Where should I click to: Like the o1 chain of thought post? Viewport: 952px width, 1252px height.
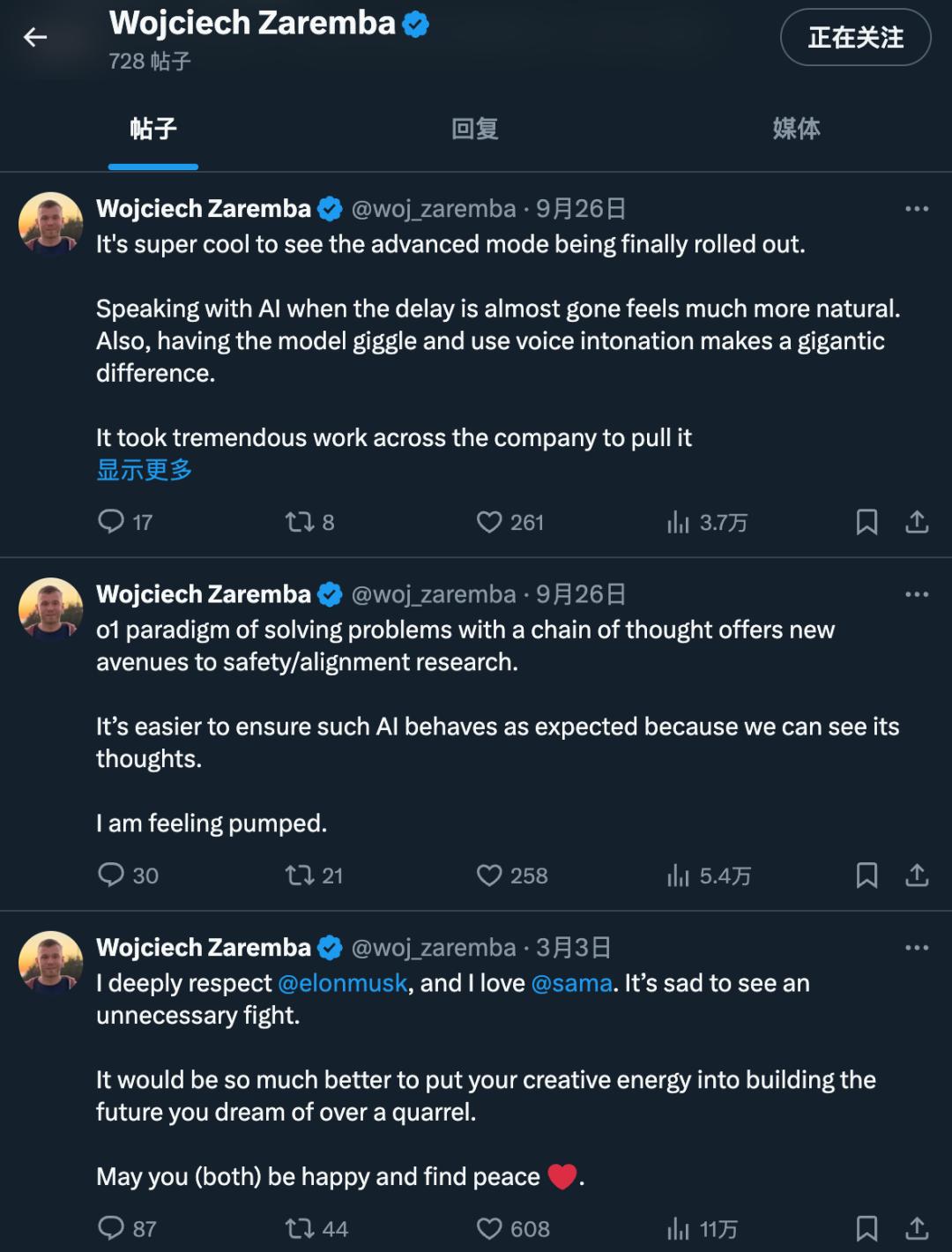pos(489,876)
